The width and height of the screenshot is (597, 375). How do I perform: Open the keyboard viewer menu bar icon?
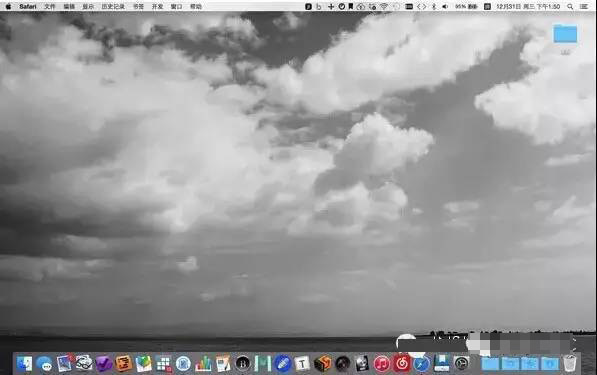(x=409, y=6)
